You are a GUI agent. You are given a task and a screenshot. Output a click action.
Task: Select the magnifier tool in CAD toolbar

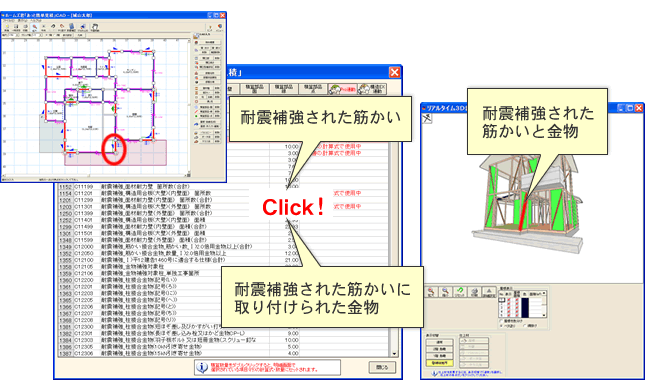point(35,27)
